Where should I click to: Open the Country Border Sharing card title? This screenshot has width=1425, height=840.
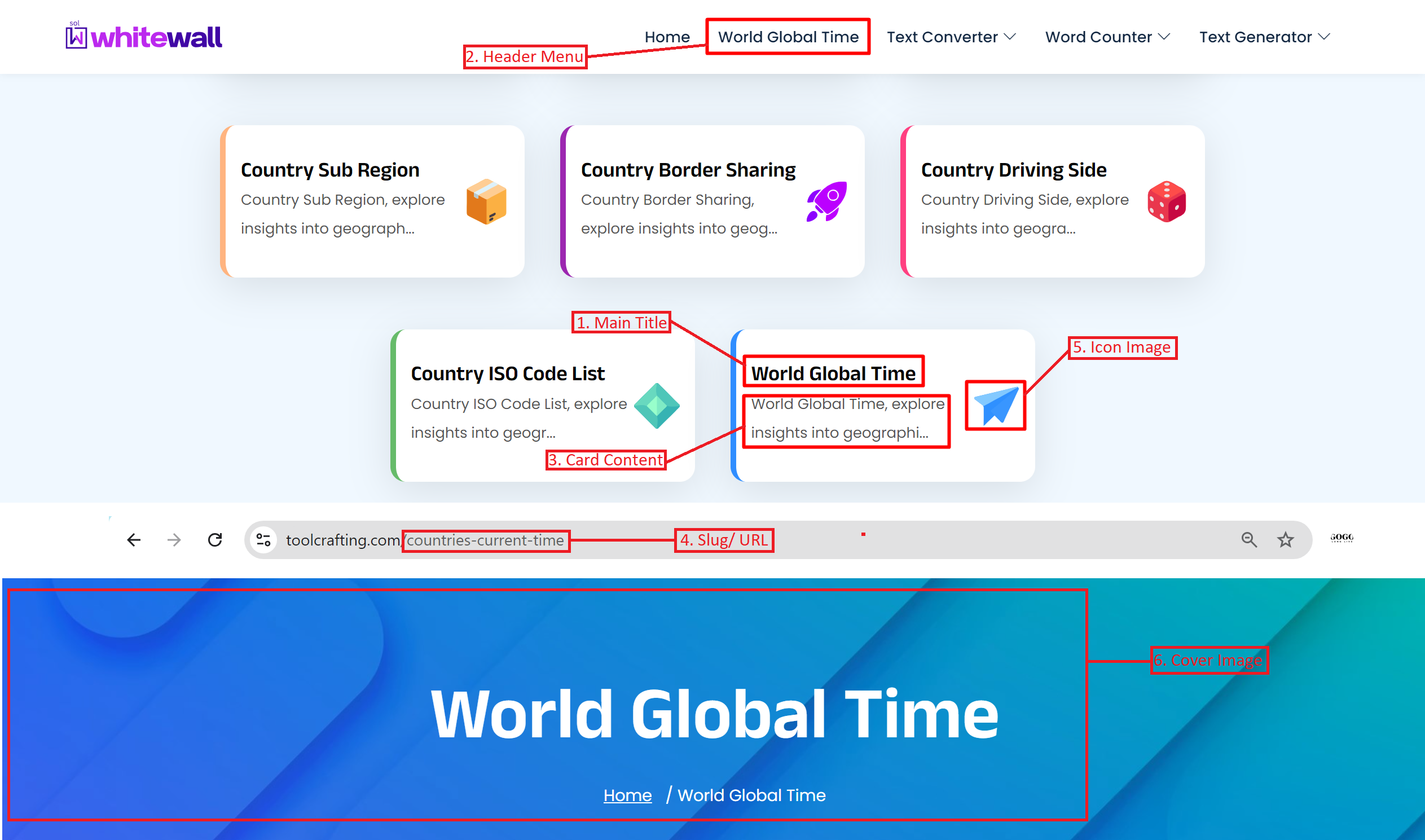tap(688, 170)
